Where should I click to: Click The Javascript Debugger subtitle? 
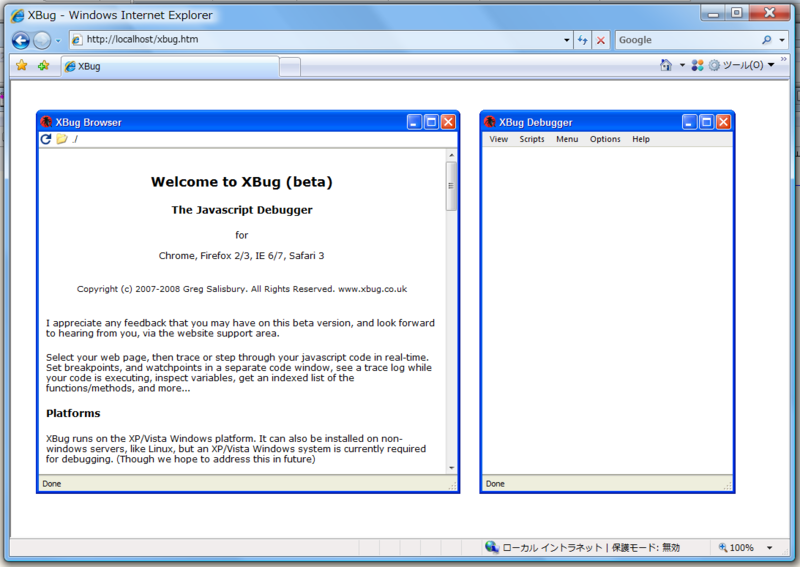(x=242, y=210)
